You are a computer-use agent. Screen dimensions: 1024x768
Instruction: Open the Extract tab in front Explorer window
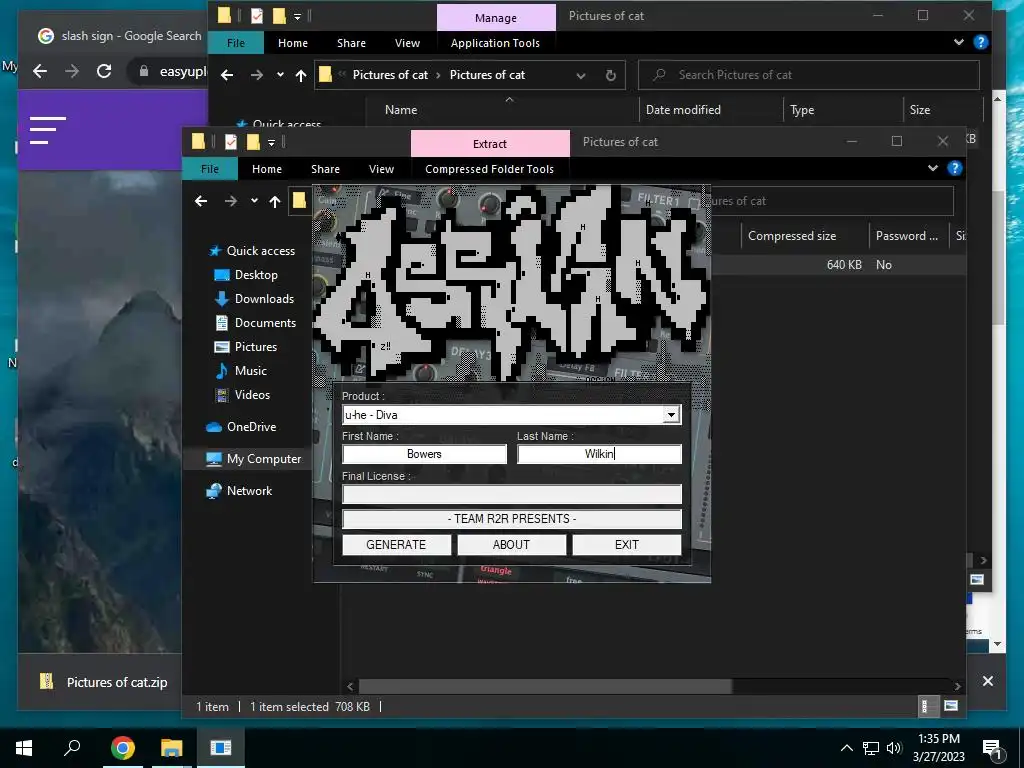490,144
